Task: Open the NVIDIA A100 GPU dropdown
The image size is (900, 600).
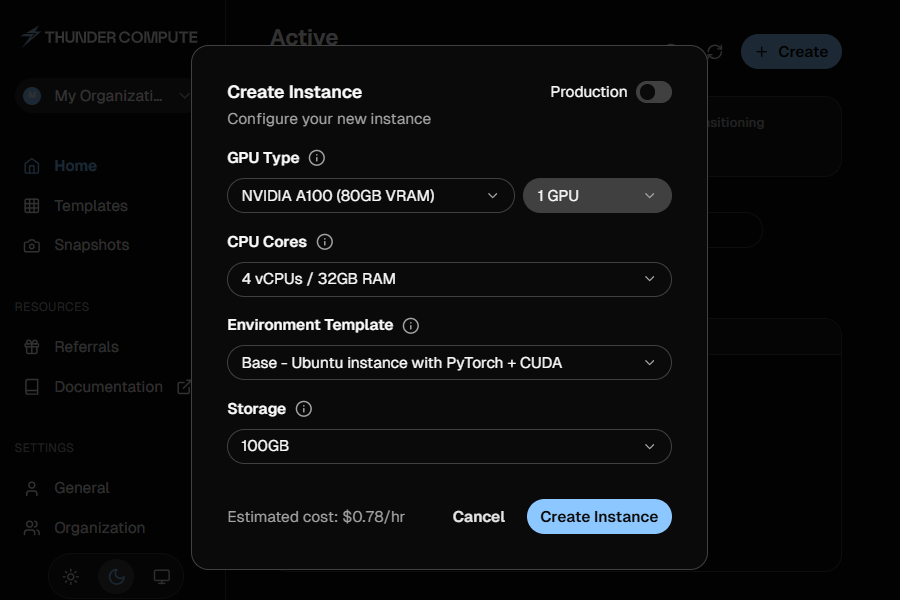Action: (x=370, y=195)
